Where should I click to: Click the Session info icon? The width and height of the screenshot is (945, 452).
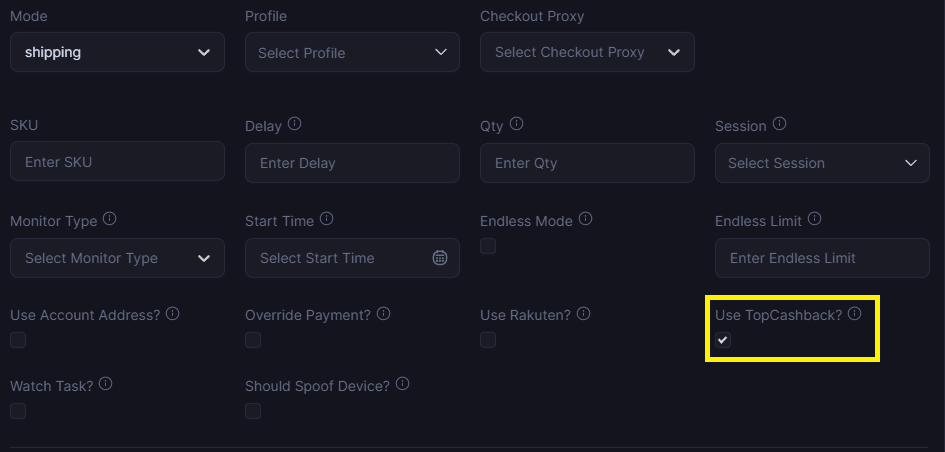780,125
